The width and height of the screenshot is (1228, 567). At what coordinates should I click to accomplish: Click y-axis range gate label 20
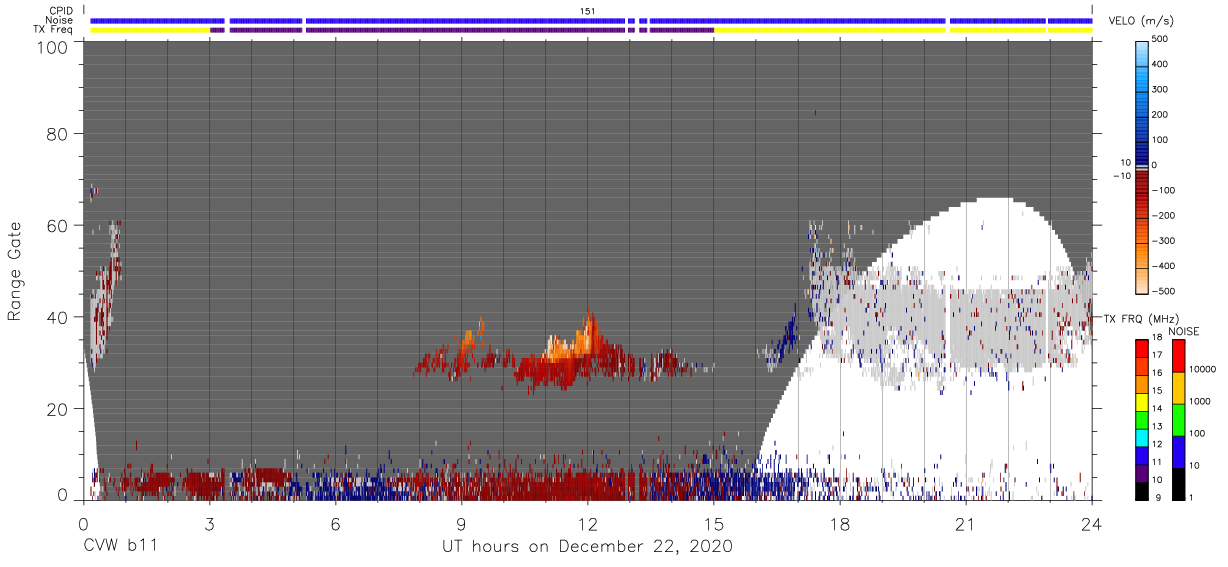tap(57, 409)
